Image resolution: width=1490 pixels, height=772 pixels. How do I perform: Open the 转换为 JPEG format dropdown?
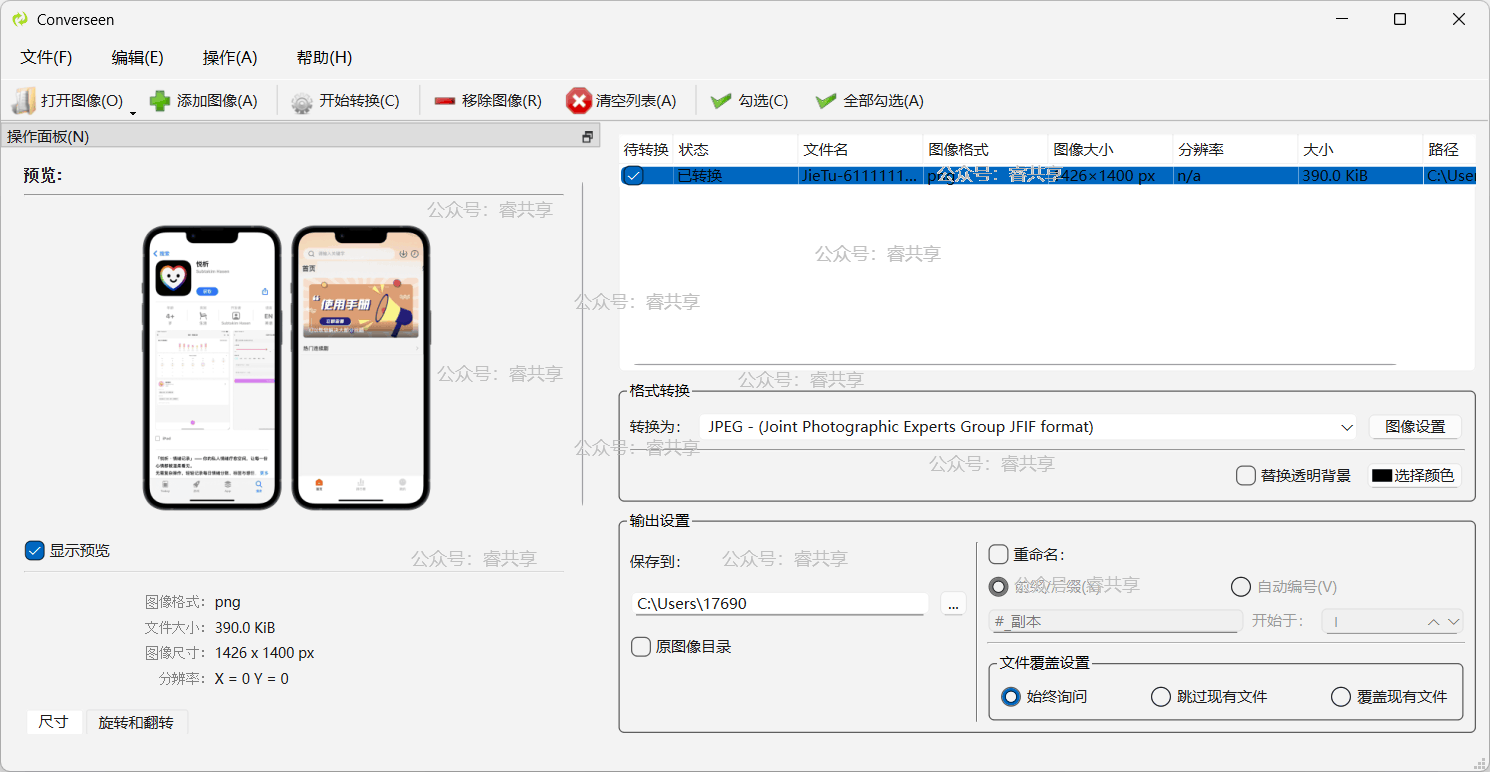pos(1346,427)
